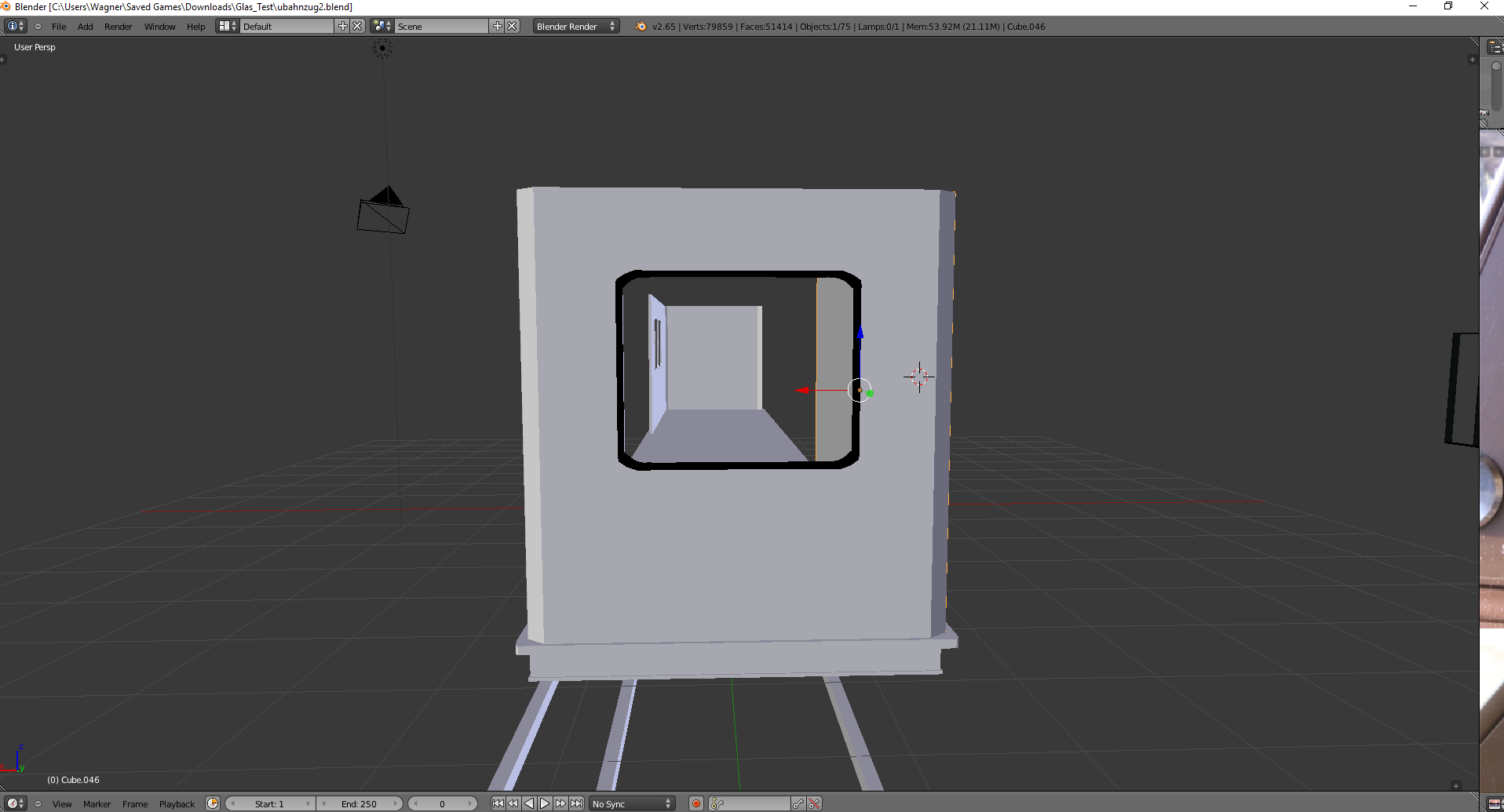The height and width of the screenshot is (812, 1504).
Task: Click the Start frame field
Action: coord(270,803)
